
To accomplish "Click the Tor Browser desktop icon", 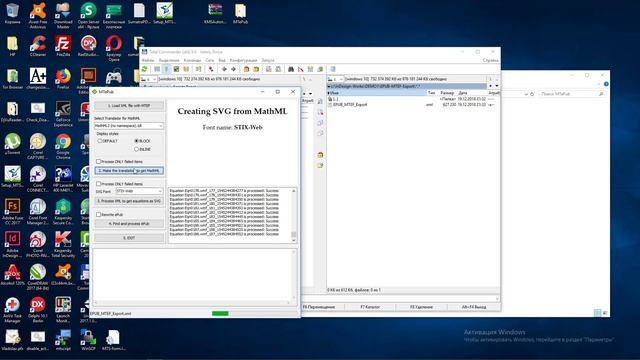I will point(13,78).
